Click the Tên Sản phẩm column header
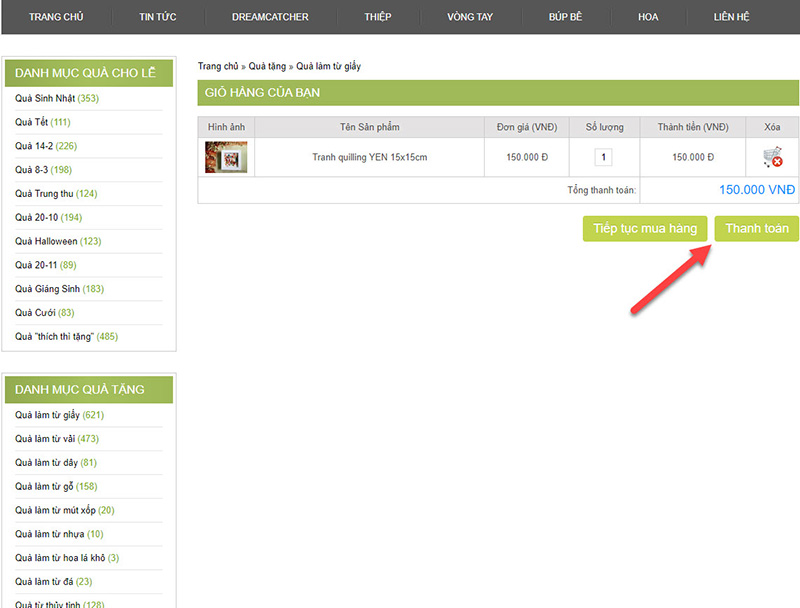Screen dimensions: 800x608 tap(369, 127)
